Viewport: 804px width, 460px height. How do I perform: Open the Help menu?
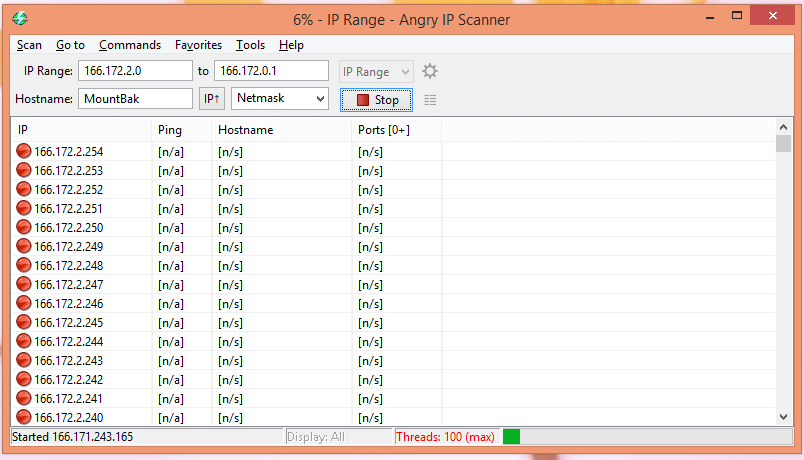tap(291, 45)
